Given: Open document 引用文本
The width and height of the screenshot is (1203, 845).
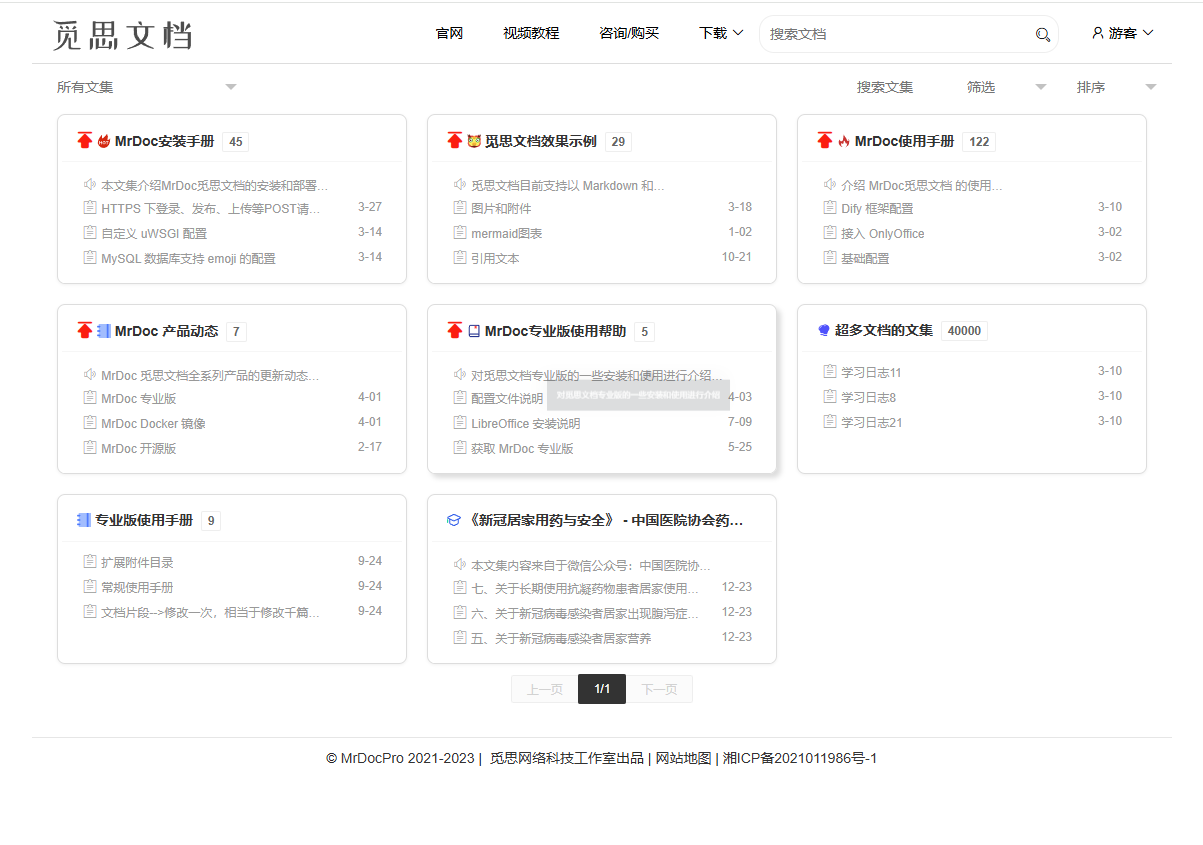Looking at the screenshot, I should point(495,258).
